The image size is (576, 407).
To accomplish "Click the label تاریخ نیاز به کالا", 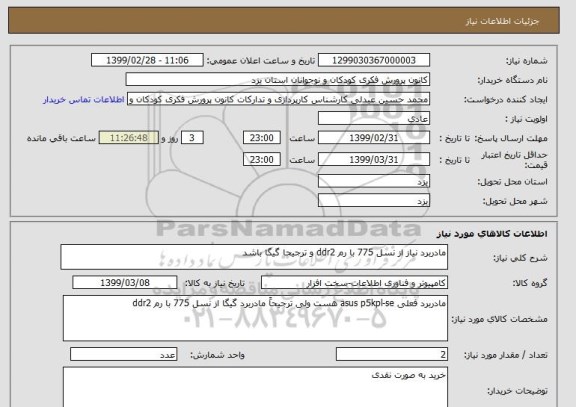I will tap(214, 283).
